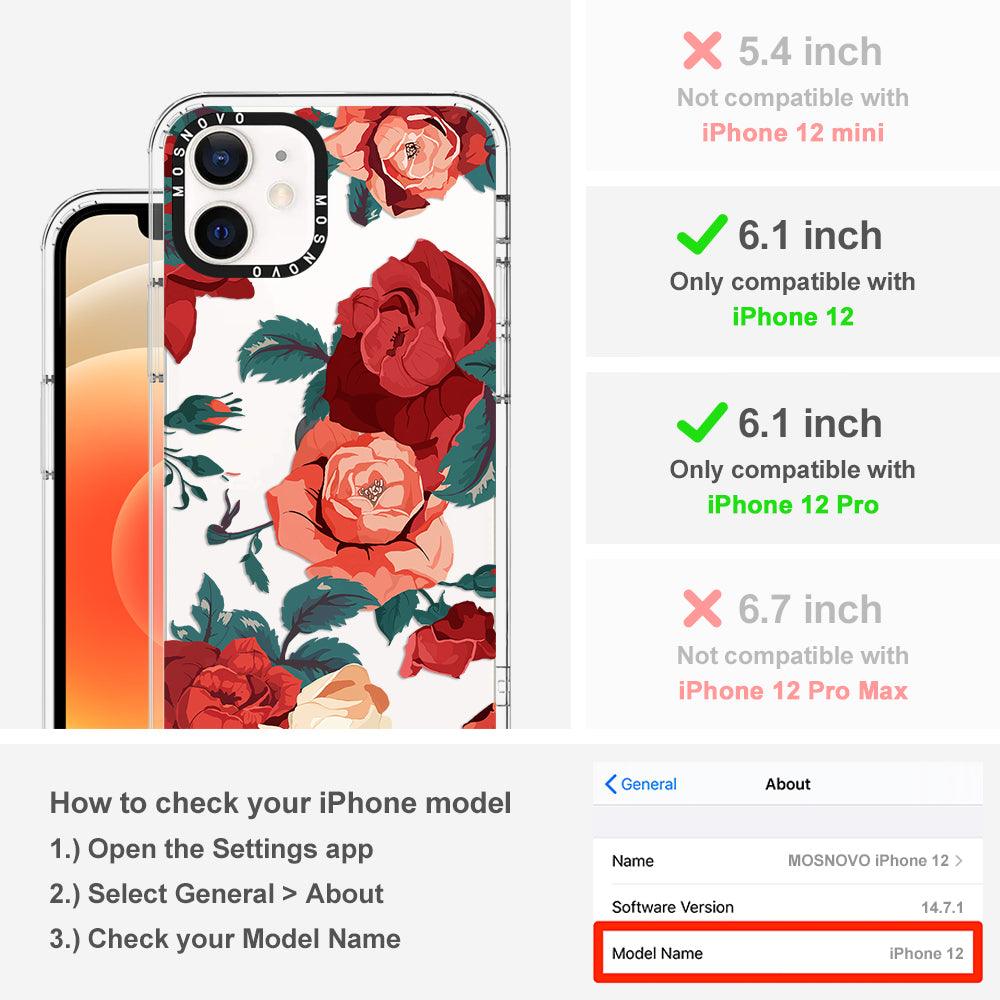This screenshot has width=1000, height=1000.
Task: Select the Software Version row
Action: tap(788, 907)
